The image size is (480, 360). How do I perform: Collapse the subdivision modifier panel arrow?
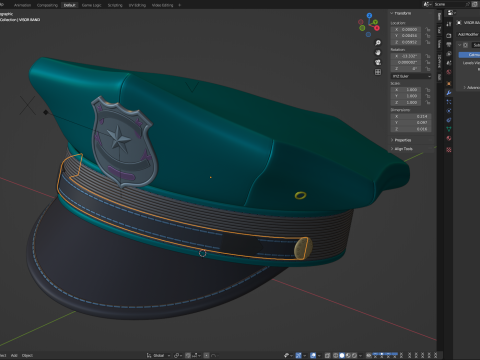tap(459, 45)
